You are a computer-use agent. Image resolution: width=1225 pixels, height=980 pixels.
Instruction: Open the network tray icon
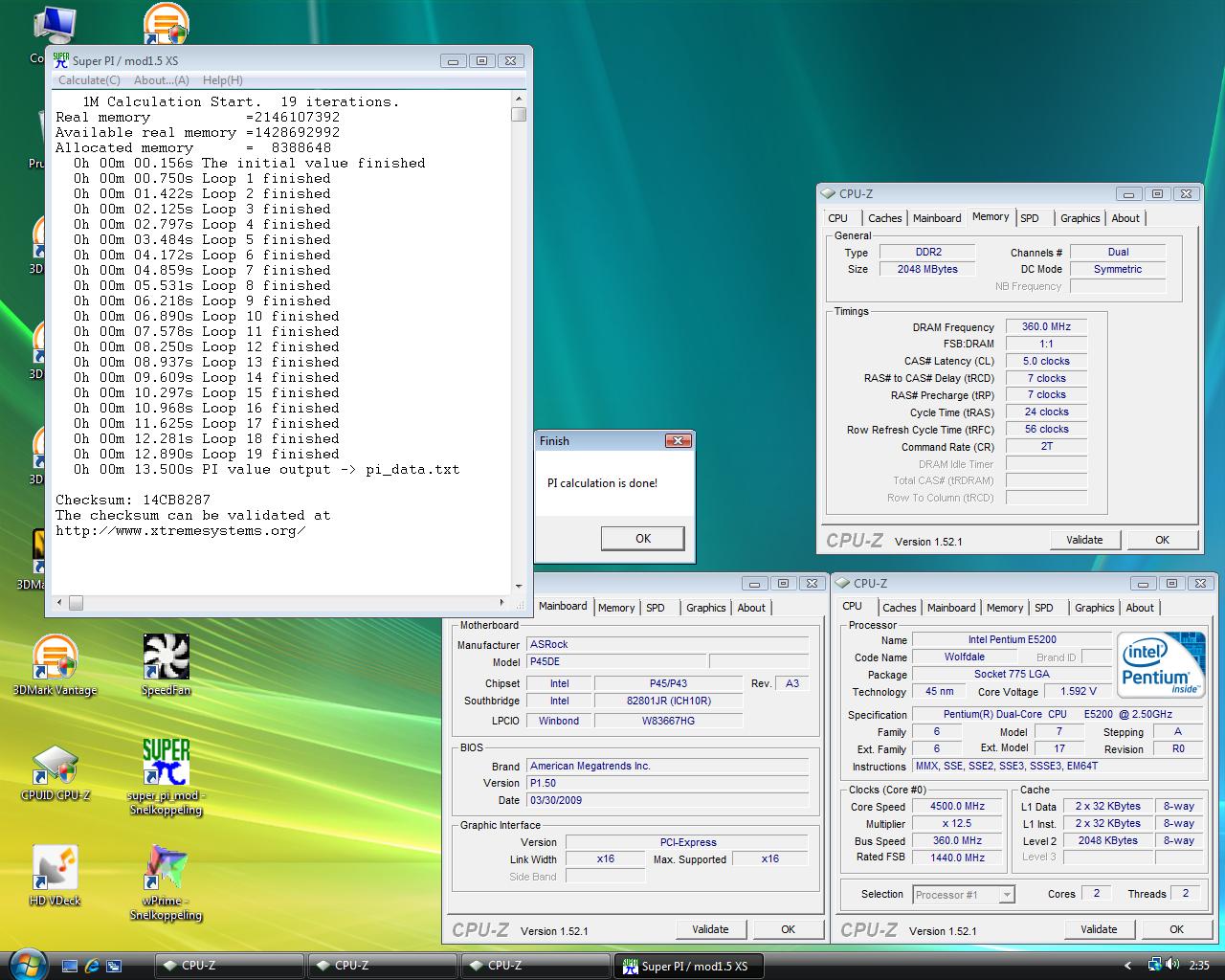1155,965
